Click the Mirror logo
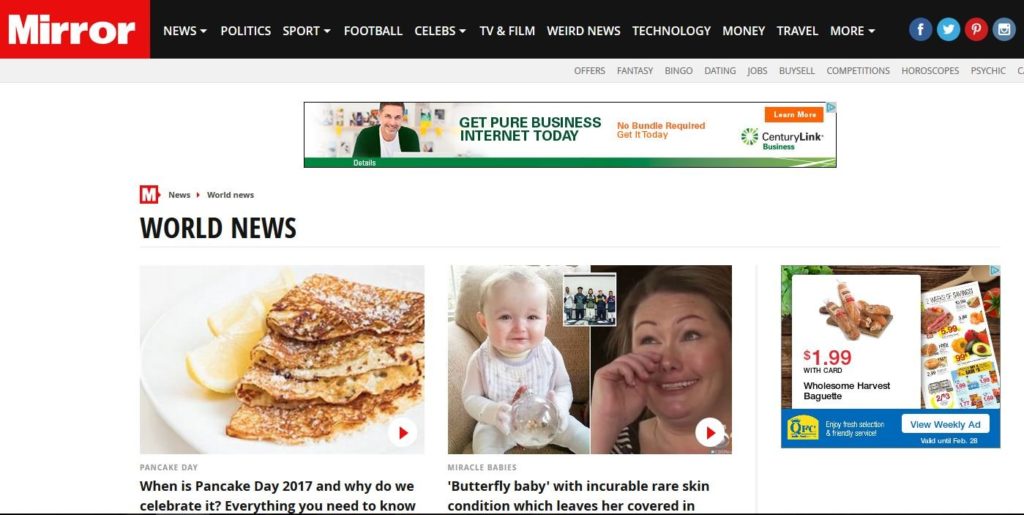The height and width of the screenshot is (515, 1024). coord(74,29)
